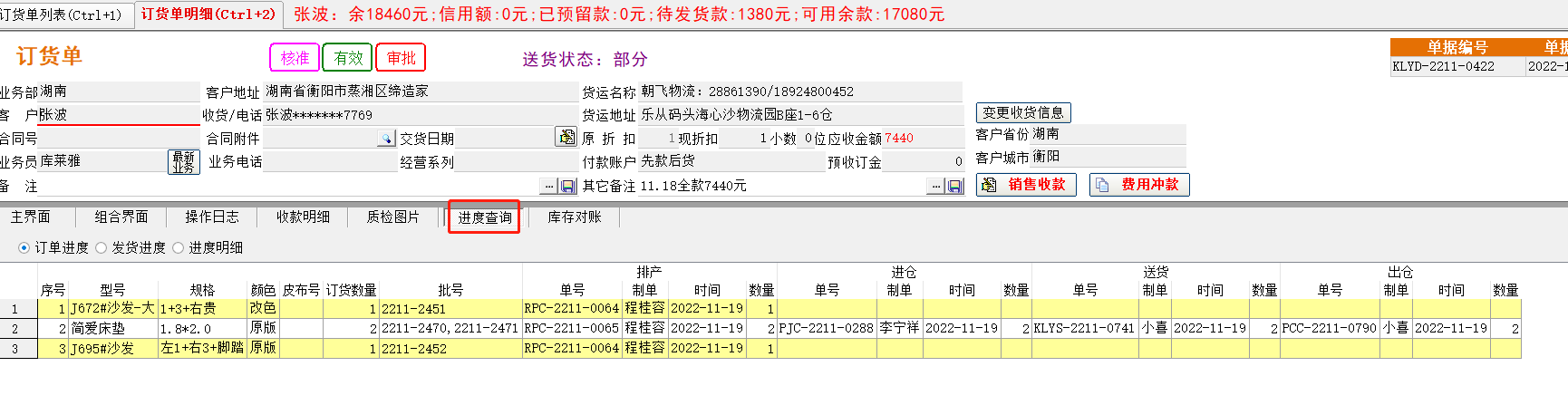Click the edit icon next to 交货日期
Screen dimensions: 1568x405
click(566, 137)
